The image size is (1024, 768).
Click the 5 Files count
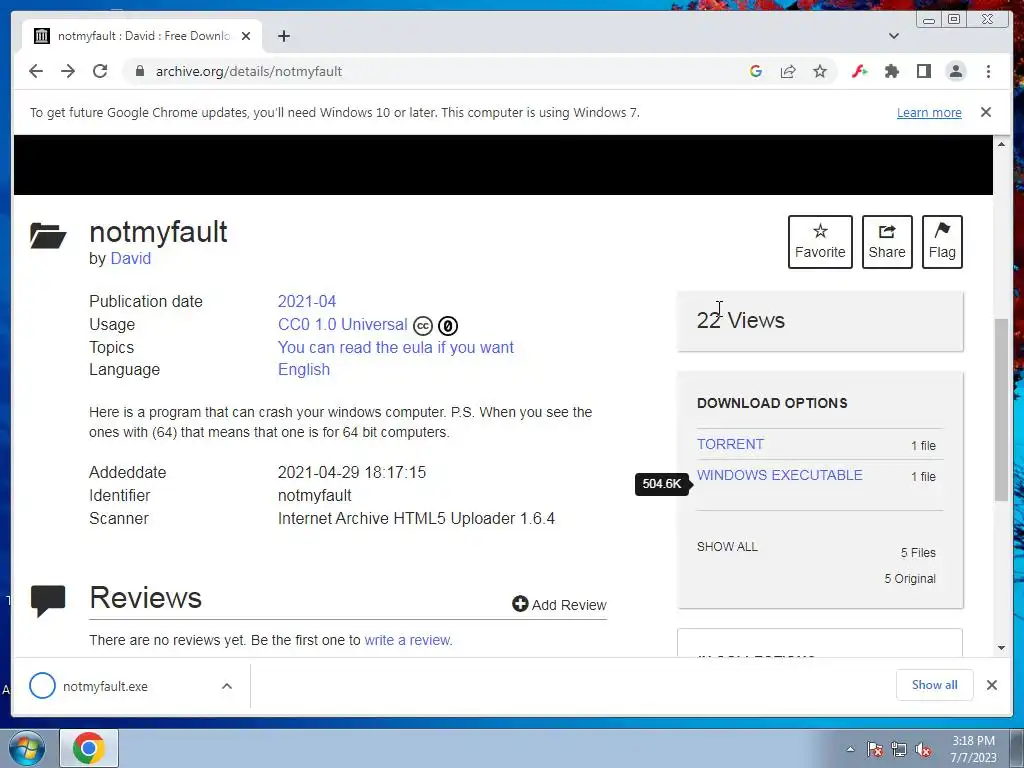[918, 552]
